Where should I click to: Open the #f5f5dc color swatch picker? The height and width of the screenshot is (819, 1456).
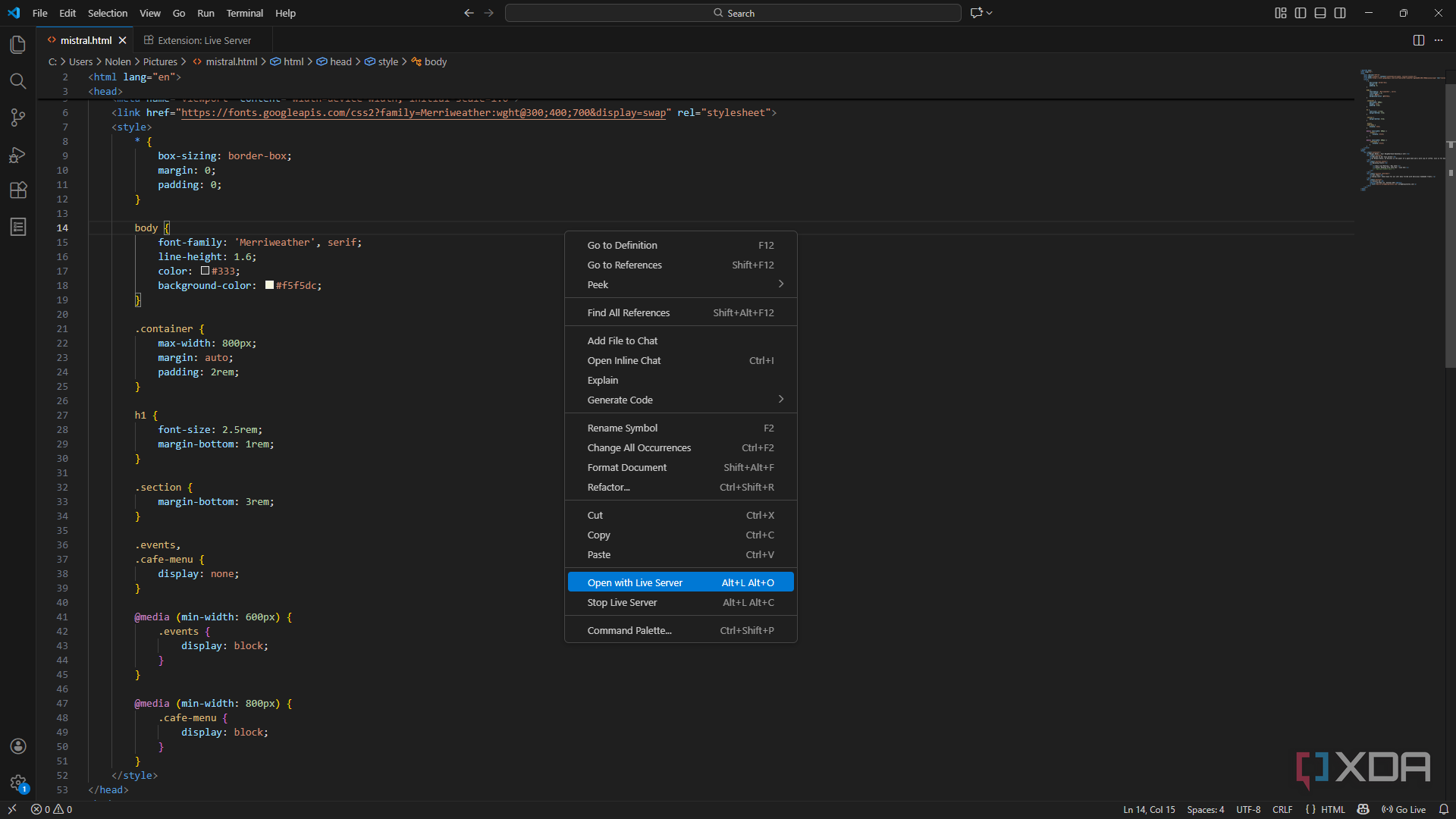[269, 285]
